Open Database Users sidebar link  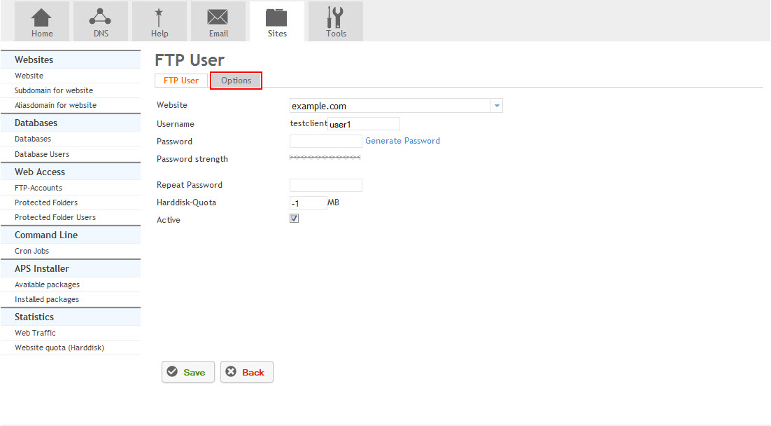[42, 154]
